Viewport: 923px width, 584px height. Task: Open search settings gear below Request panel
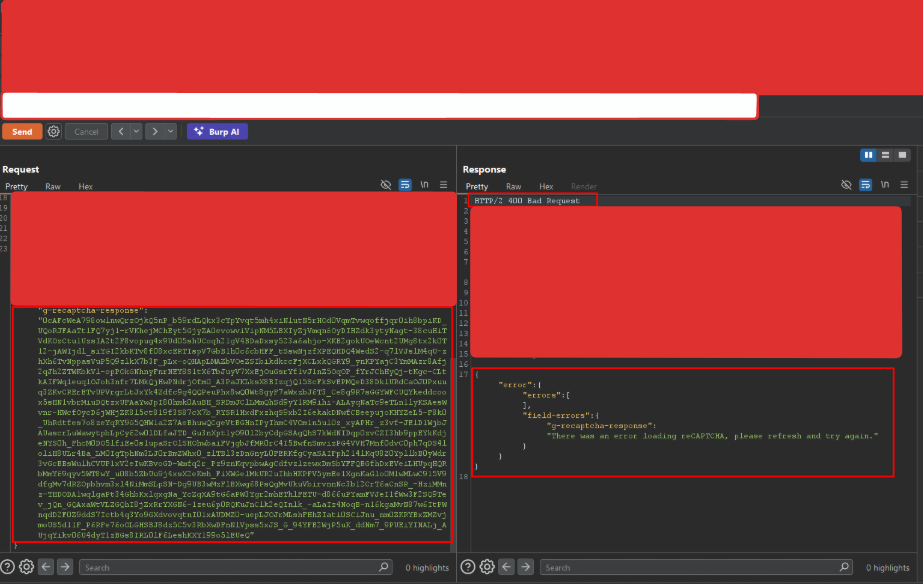26,567
